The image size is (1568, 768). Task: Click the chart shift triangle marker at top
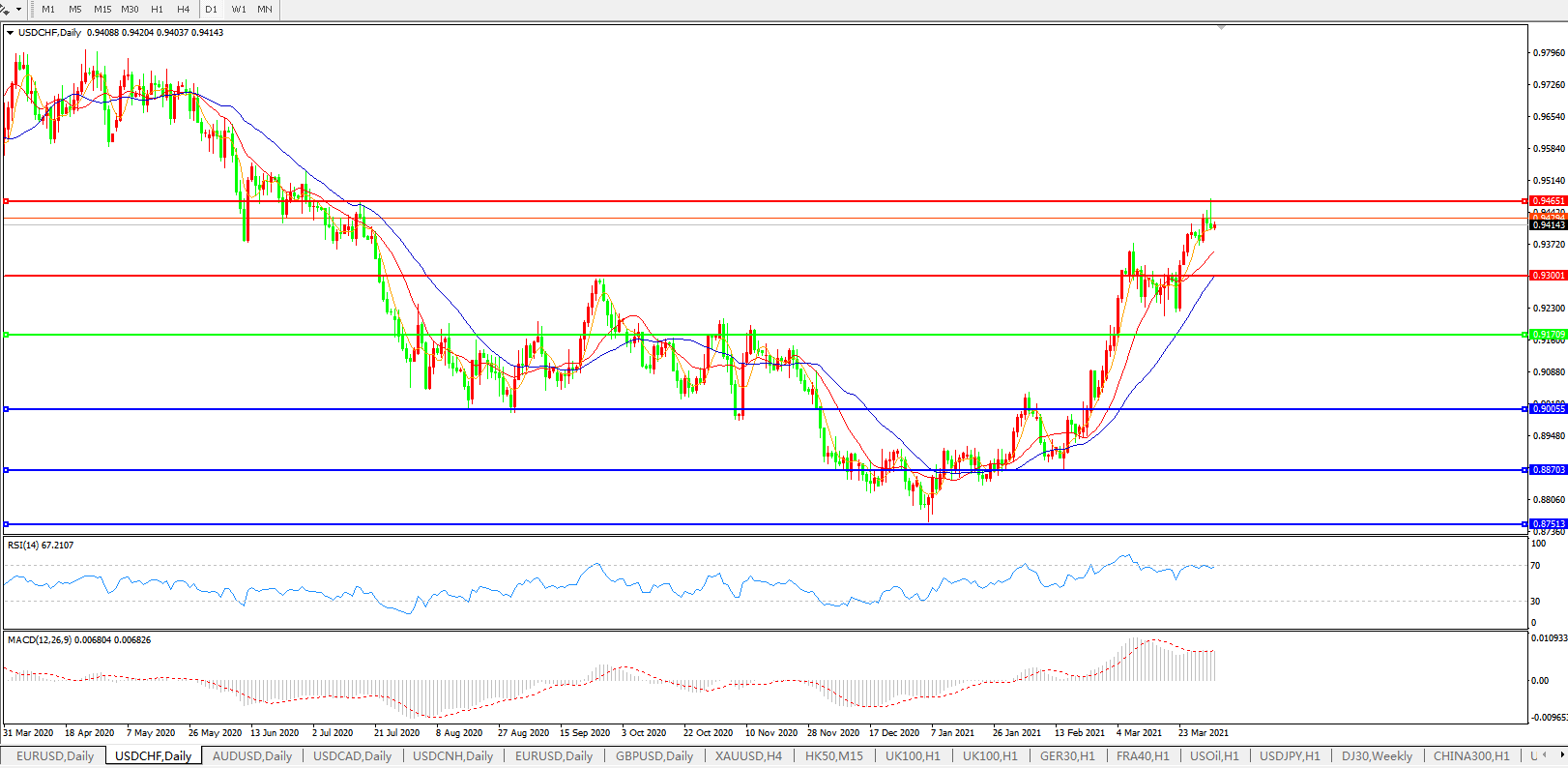(1222, 28)
